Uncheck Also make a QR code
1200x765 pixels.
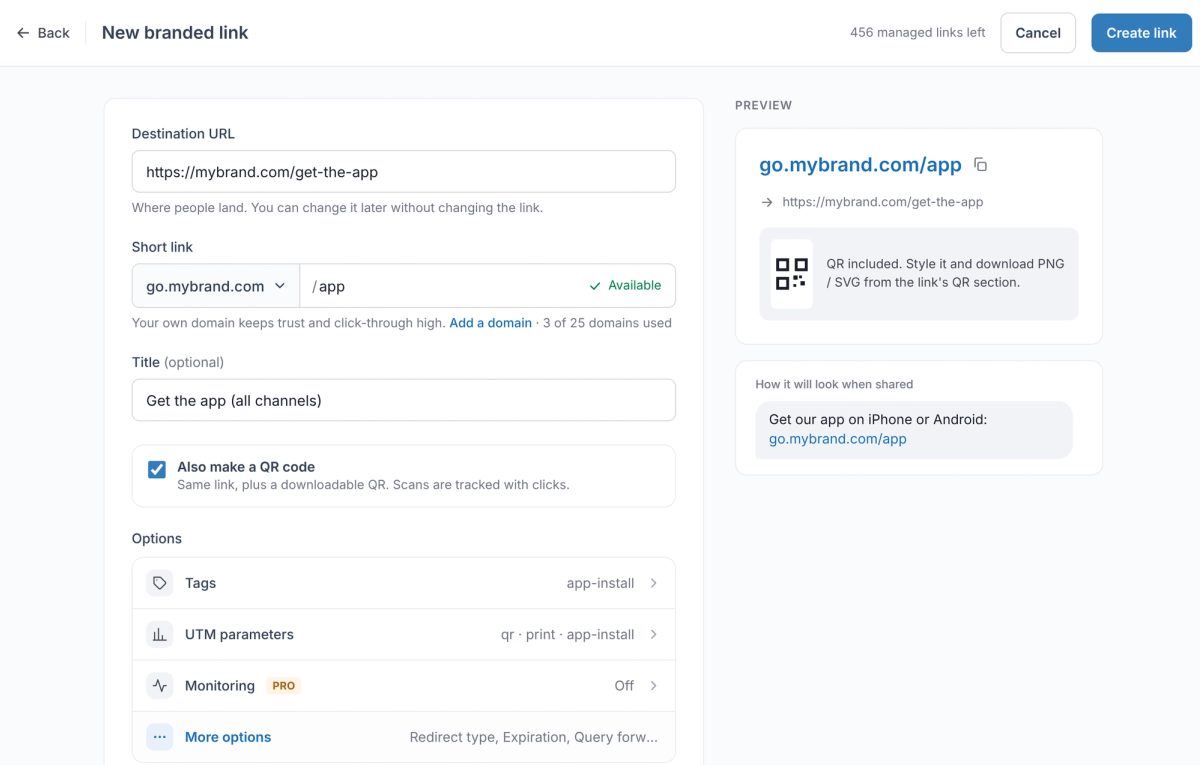coord(157,470)
